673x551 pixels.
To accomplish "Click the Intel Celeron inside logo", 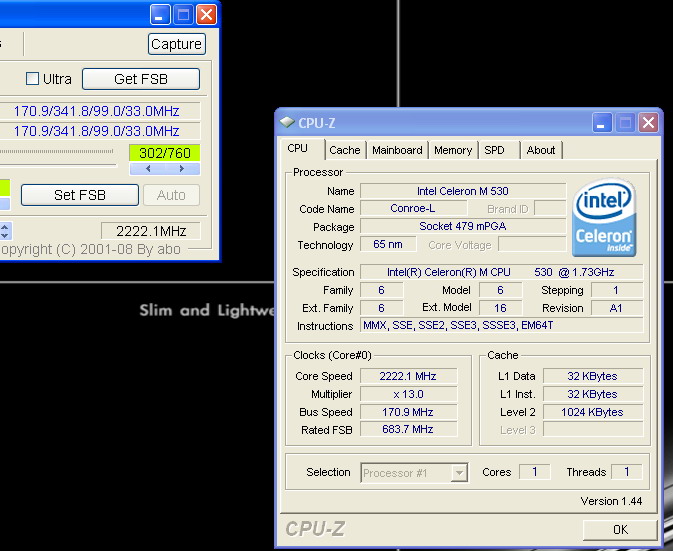I will [x=604, y=218].
